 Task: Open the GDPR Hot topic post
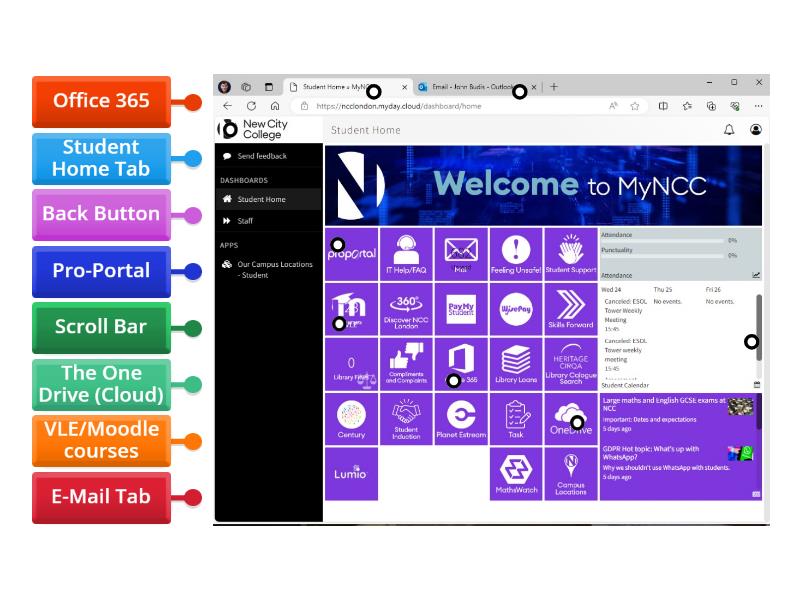click(x=660, y=459)
